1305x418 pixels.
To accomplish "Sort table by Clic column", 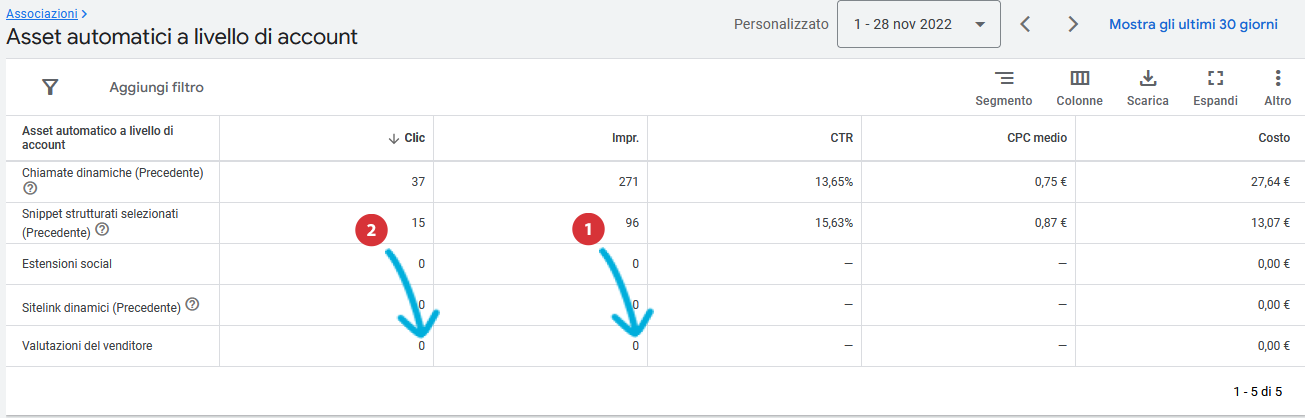I will pos(414,138).
